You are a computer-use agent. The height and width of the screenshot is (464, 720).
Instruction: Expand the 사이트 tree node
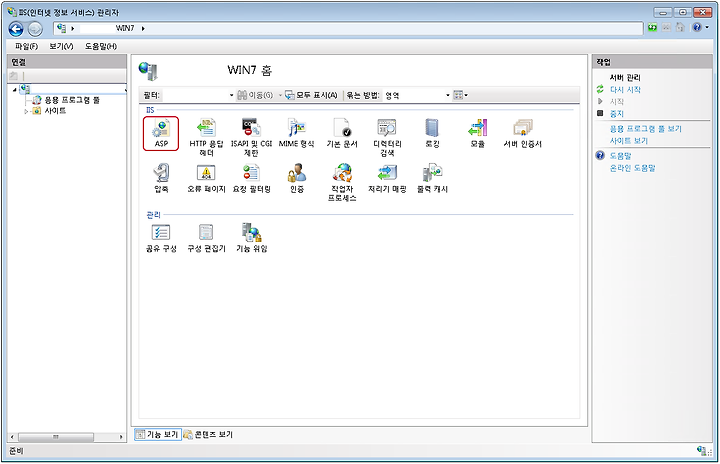[26, 111]
